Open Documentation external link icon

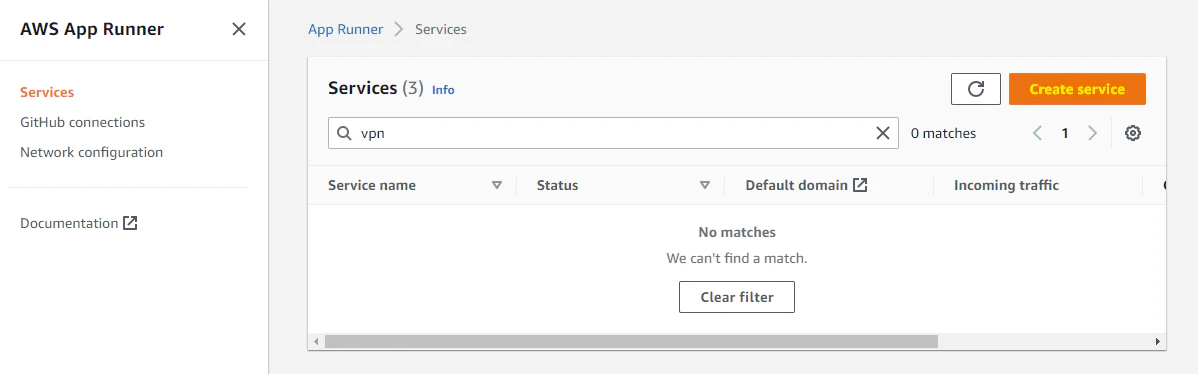tap(130, 224)
